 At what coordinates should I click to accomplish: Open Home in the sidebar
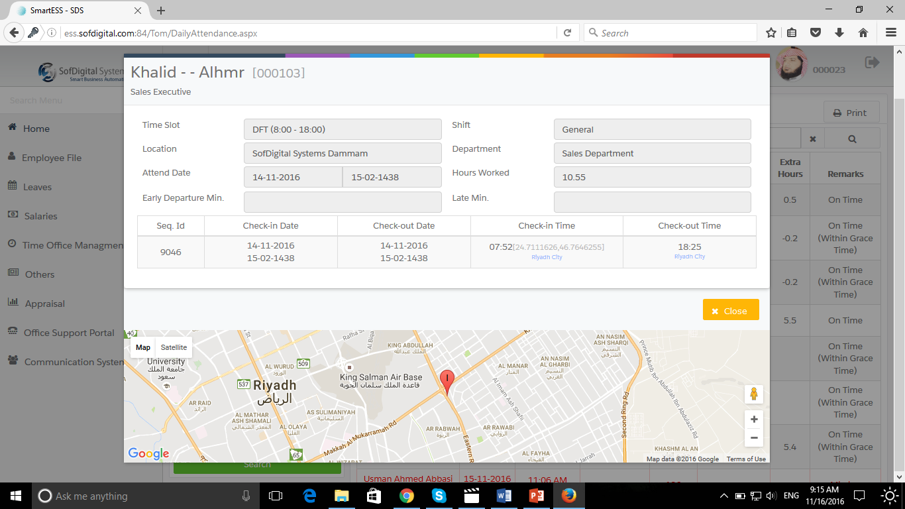coord(36,129)
